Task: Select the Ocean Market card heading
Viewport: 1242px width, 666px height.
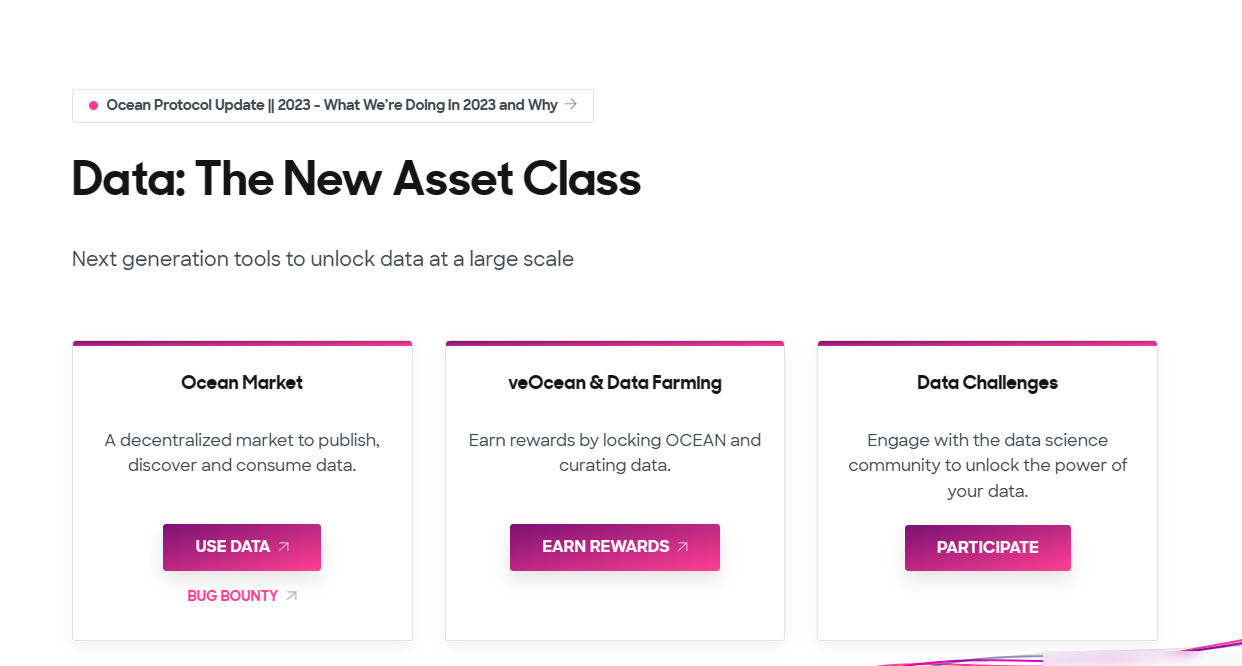Action: click(242, 382)
